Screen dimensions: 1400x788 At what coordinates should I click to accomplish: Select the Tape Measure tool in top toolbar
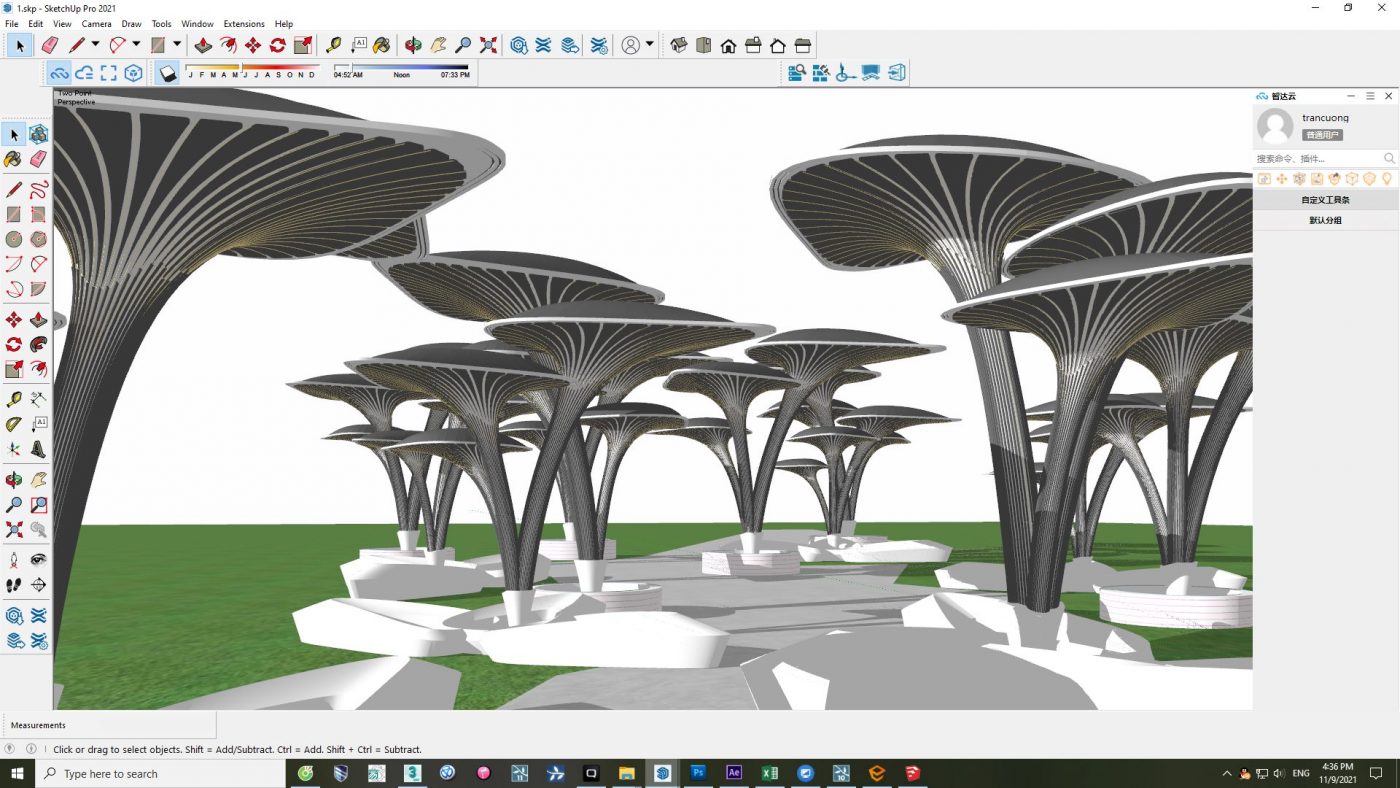tap(334, 45)
